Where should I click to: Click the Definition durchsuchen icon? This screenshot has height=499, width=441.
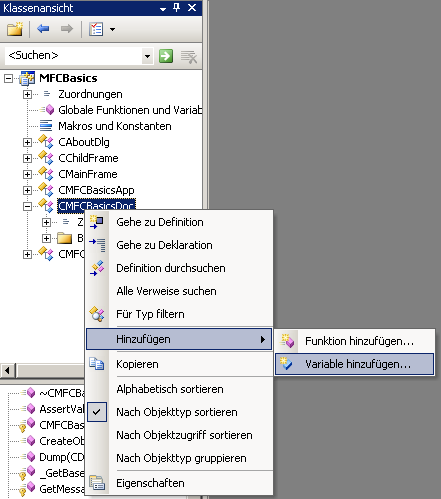click(97, 268)
